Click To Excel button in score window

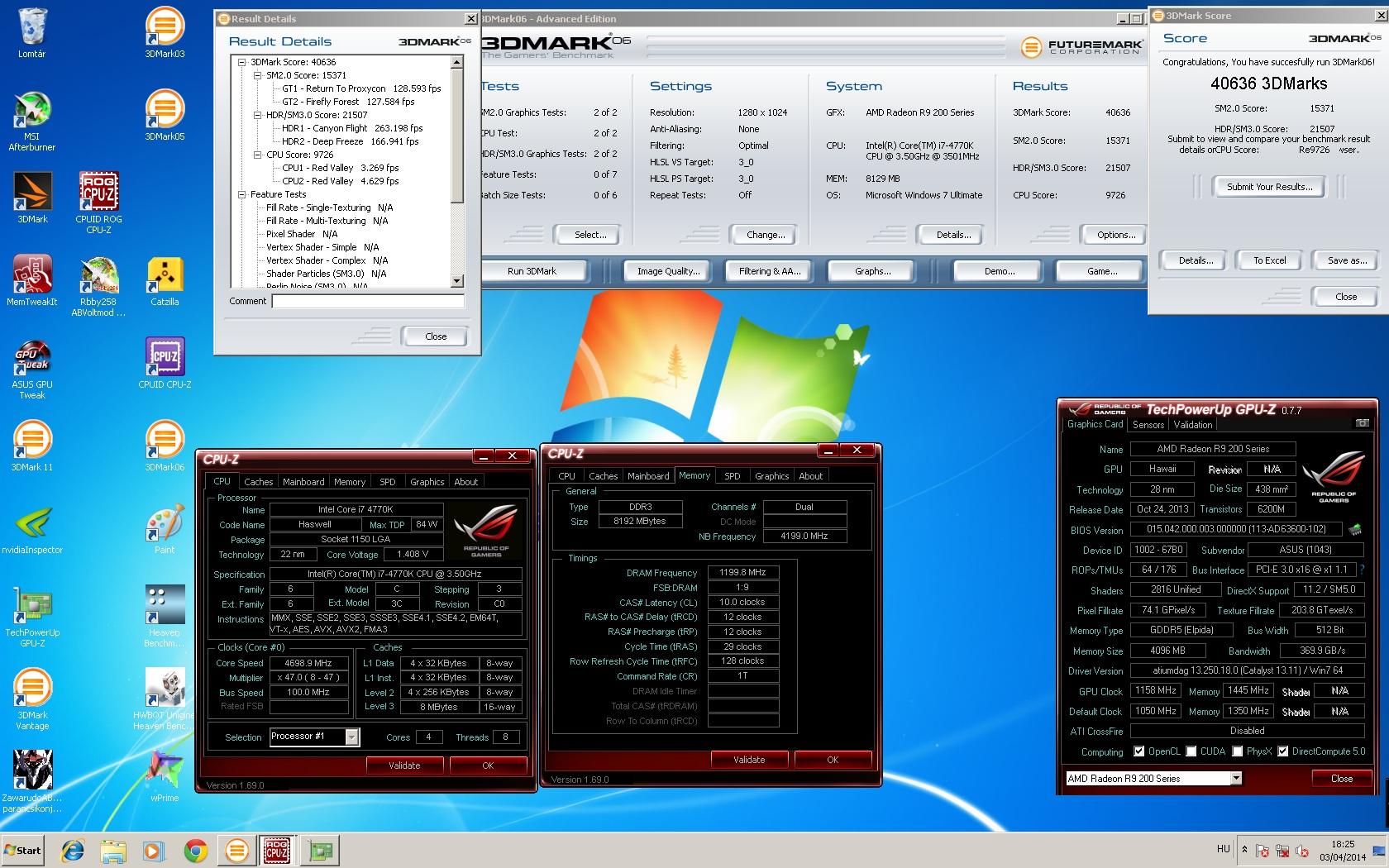[1270, 260]
